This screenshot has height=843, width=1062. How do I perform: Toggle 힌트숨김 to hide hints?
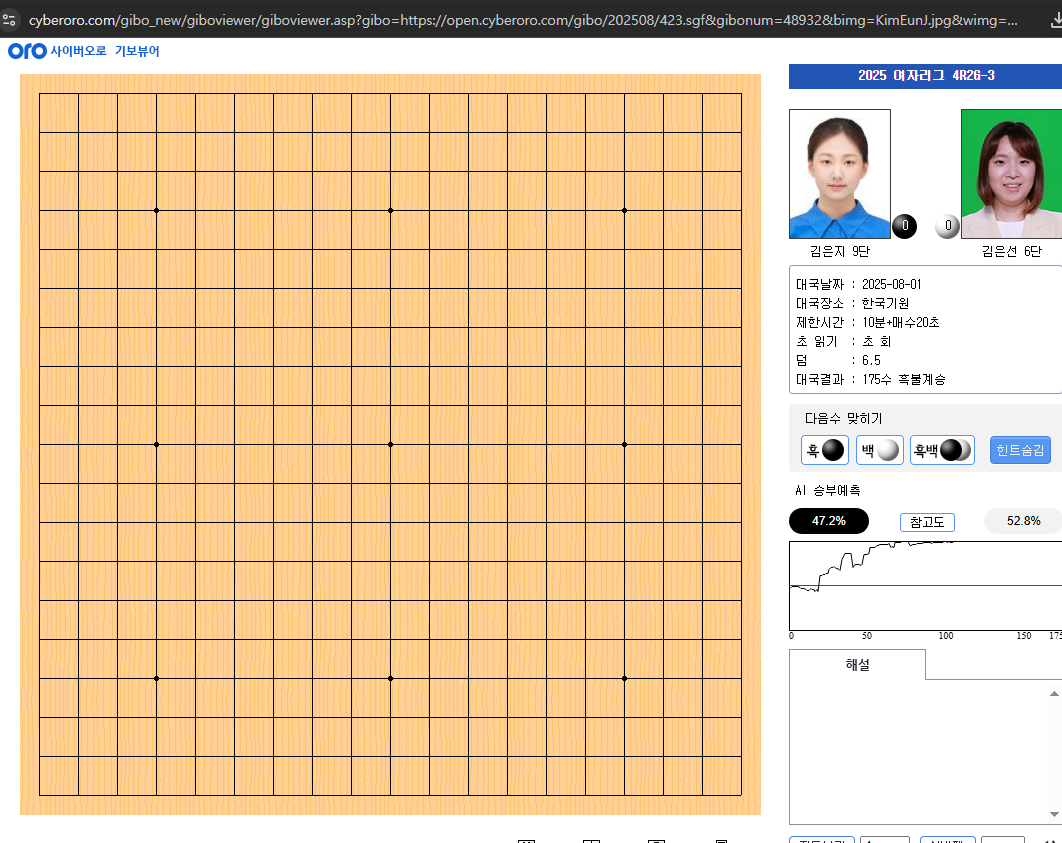pos(1019,450)
